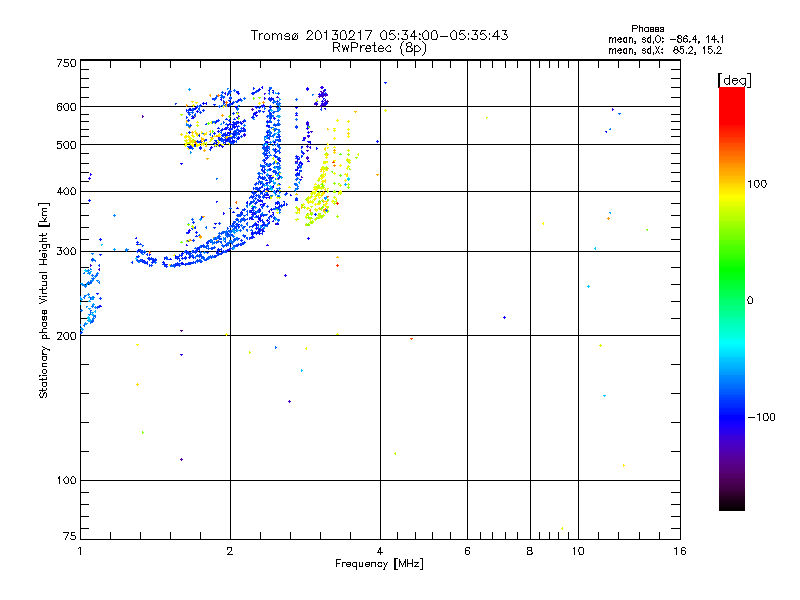Click the y-axis tick label "200"
The height and width of the screenshot is (600, 800).
click(x=67, y=336)
